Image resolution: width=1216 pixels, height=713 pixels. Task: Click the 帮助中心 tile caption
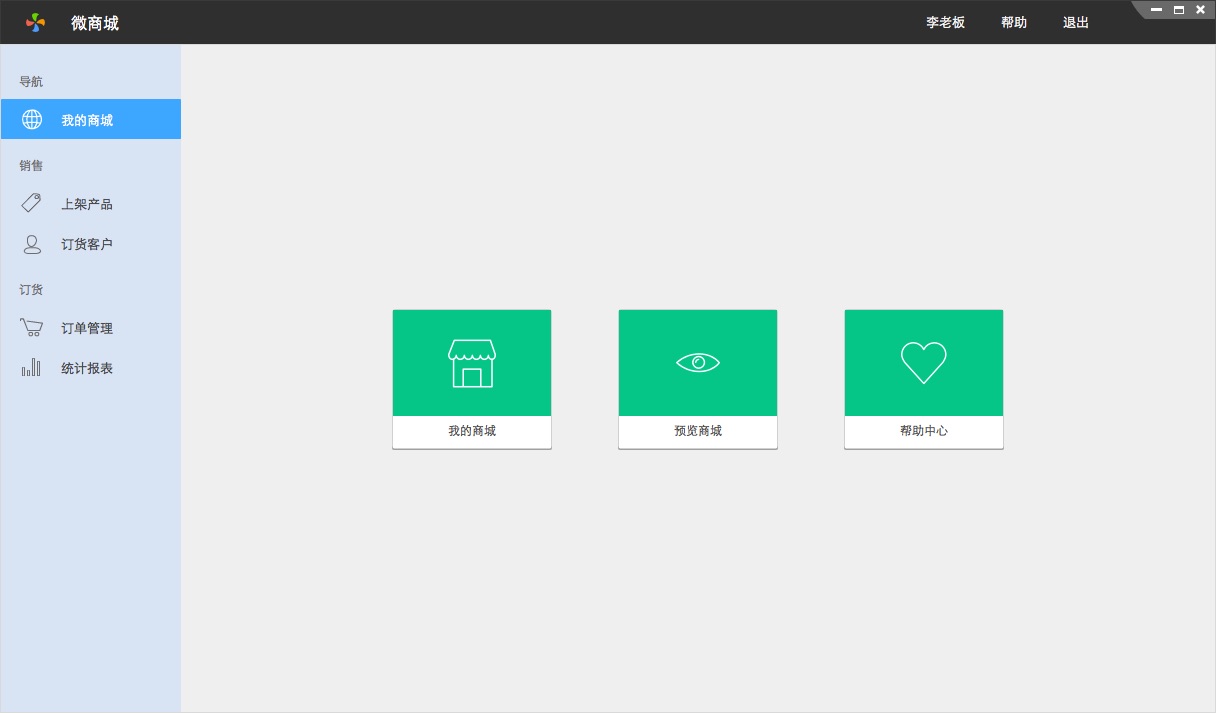[x=924, y=431]
